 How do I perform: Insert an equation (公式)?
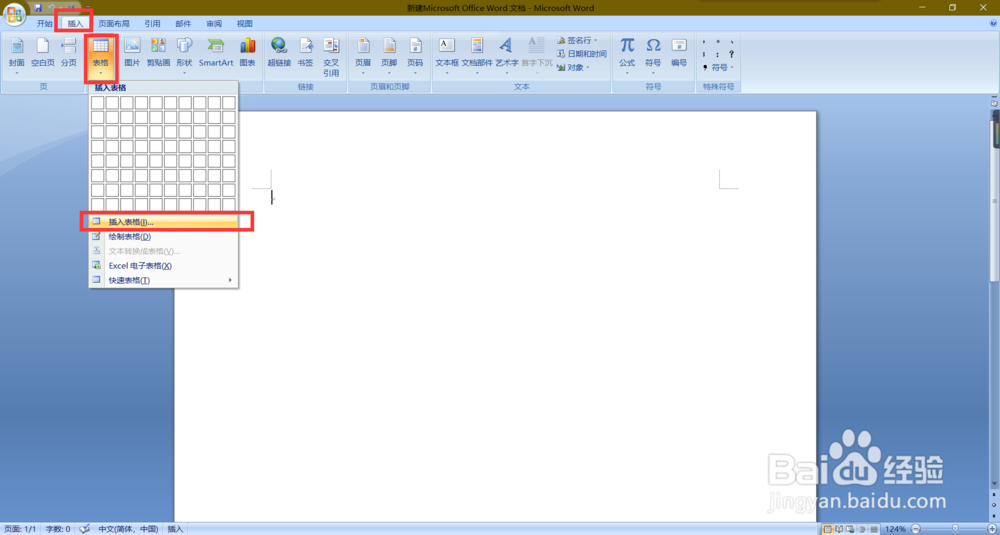point(627,55)
